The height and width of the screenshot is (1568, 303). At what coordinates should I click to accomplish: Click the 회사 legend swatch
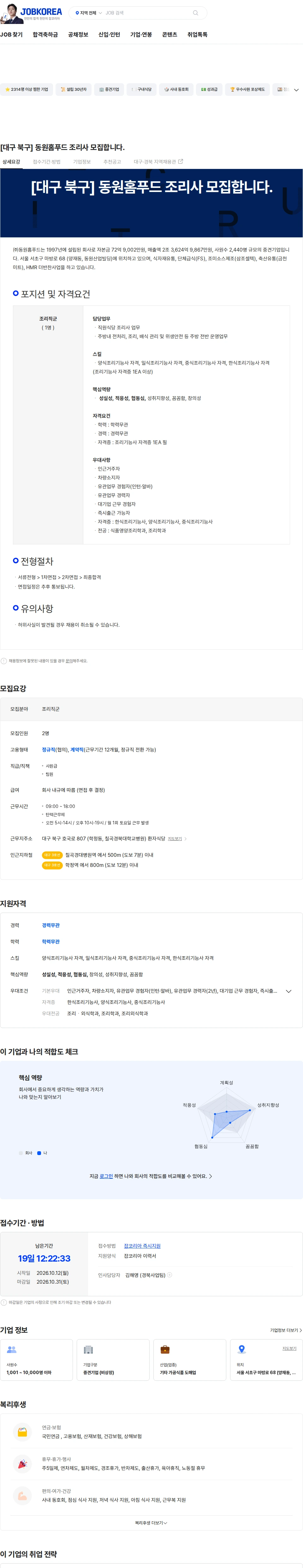click(x=21, y=1153)
